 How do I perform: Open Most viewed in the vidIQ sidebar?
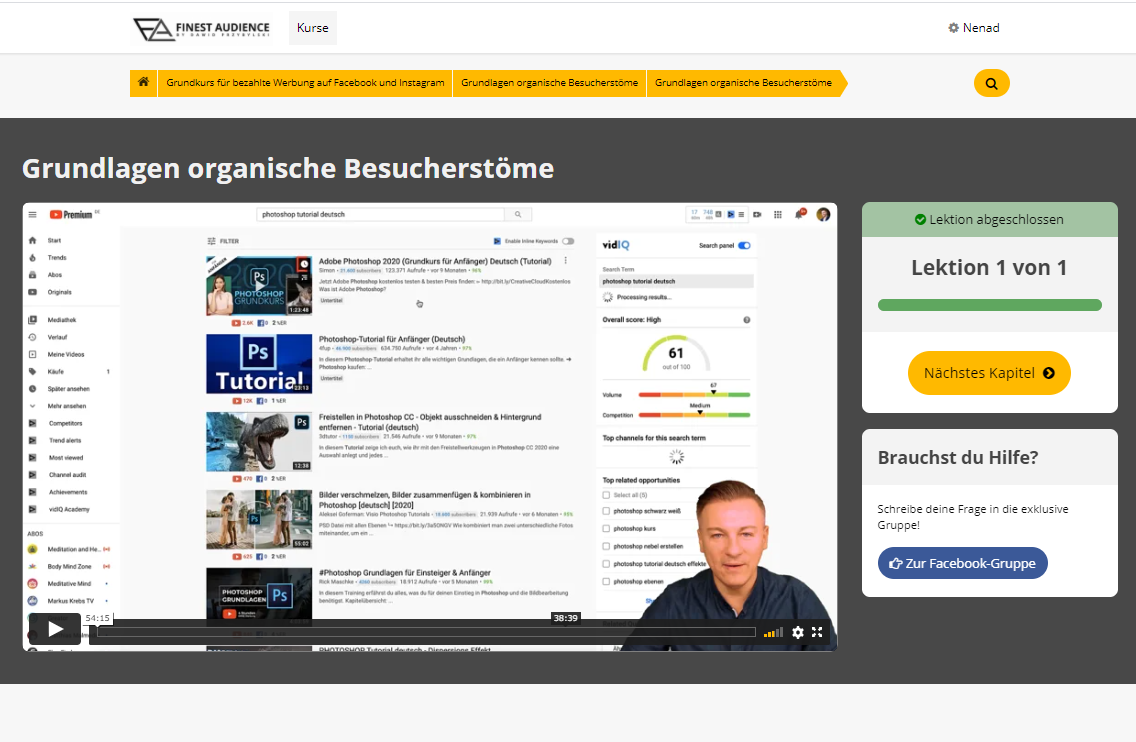66,458
